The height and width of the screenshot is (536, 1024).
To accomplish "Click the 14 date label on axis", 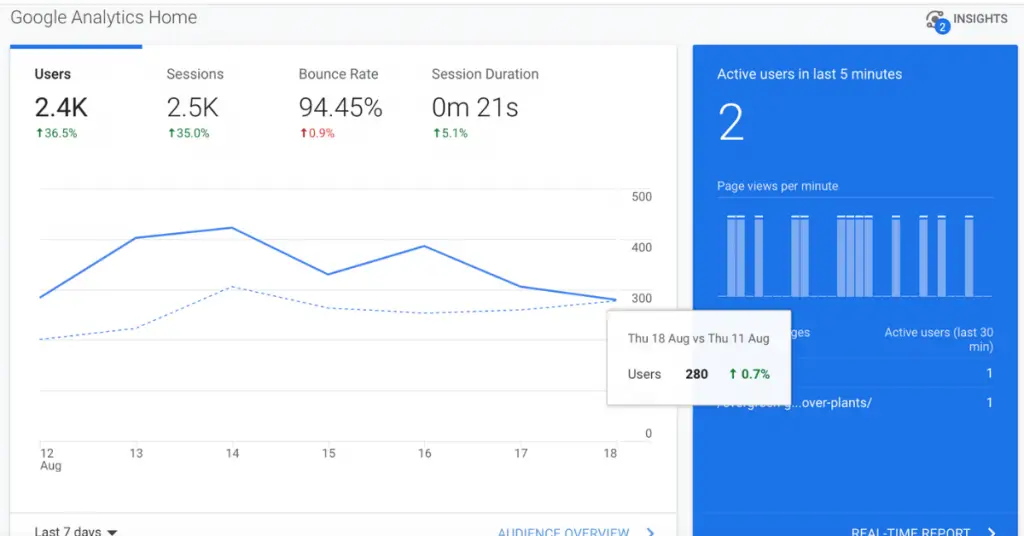I will coord(232,453).
